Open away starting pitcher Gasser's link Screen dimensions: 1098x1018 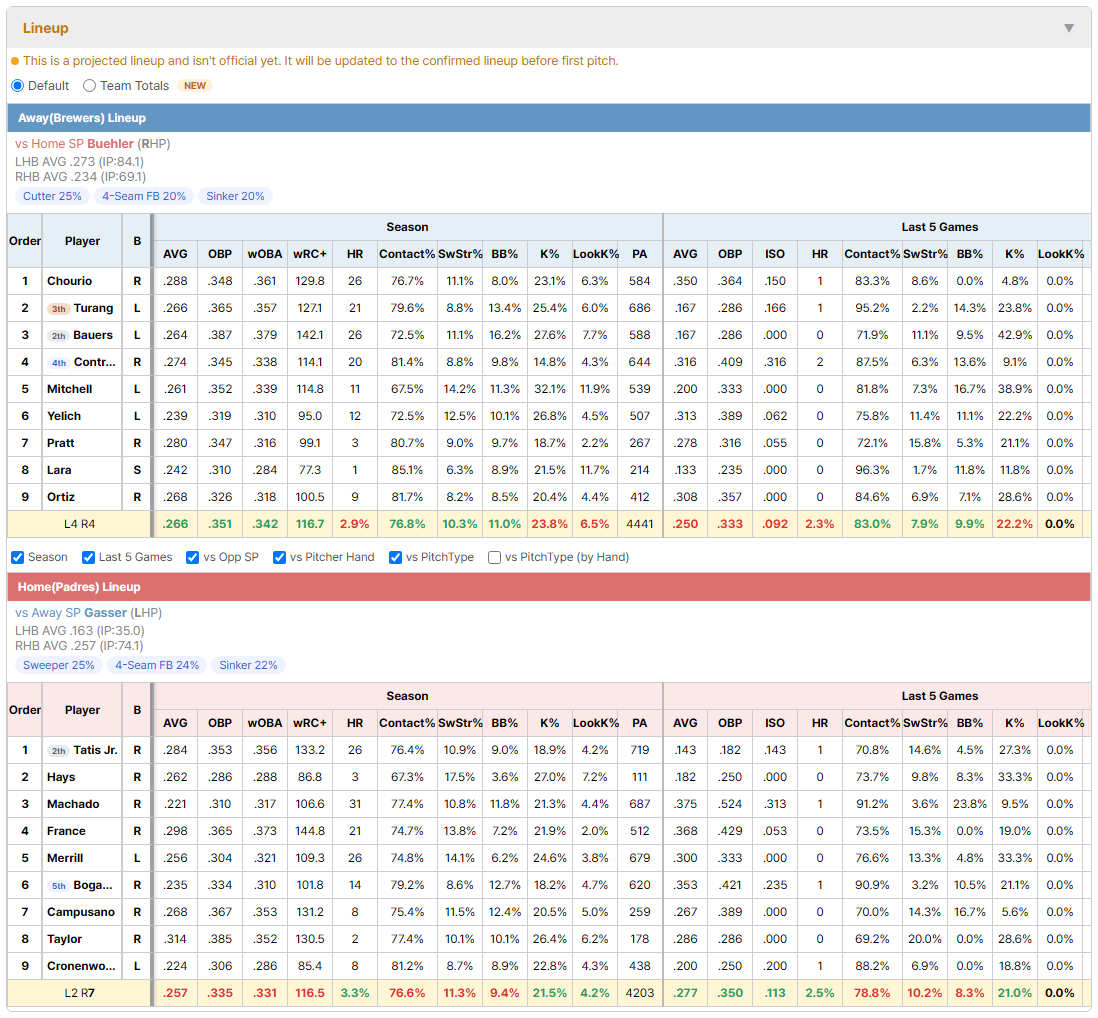tap(105, 613)
